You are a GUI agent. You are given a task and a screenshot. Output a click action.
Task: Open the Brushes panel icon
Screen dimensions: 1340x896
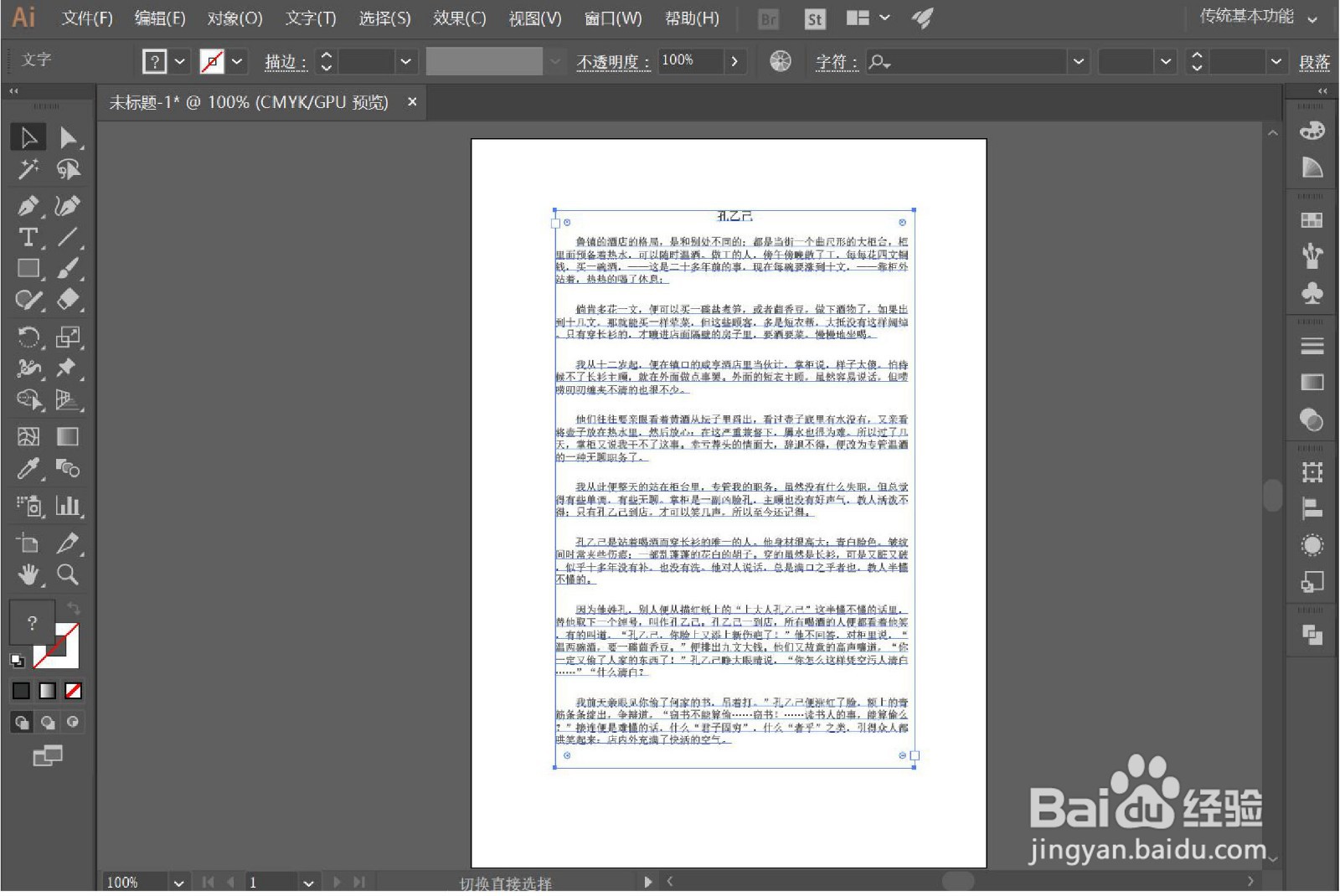[1312, 255]
